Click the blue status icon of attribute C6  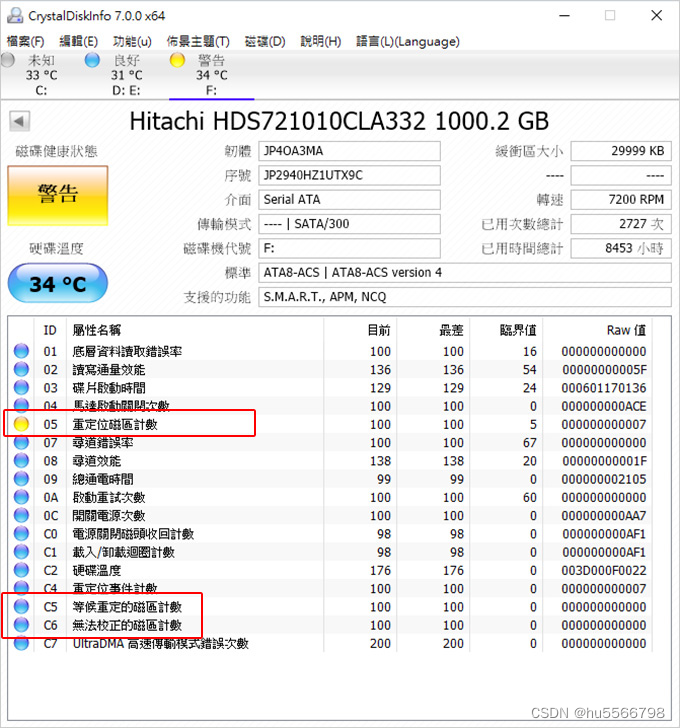point(21,624)
